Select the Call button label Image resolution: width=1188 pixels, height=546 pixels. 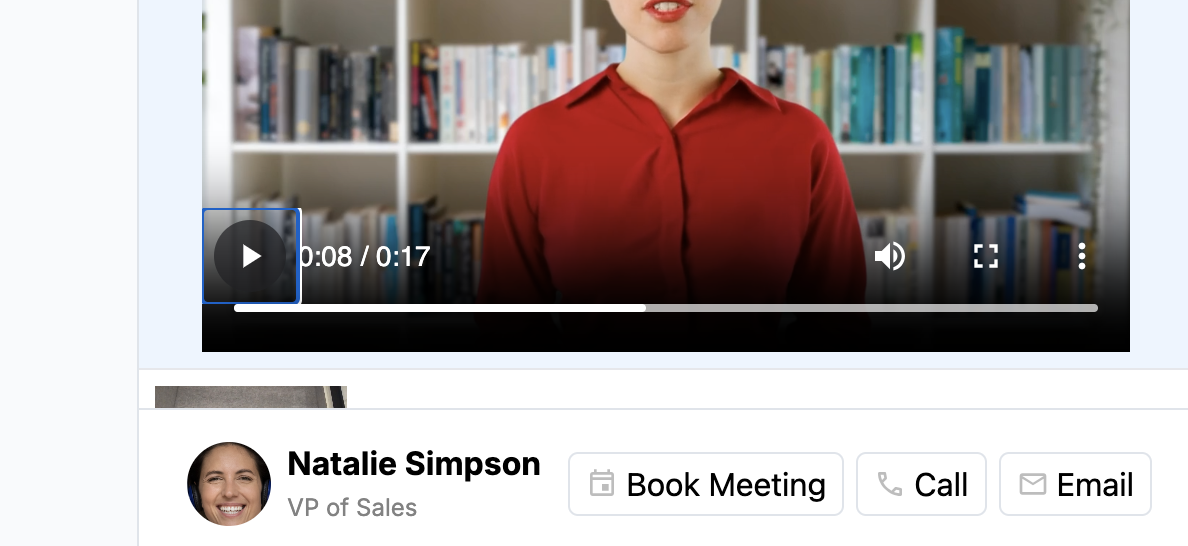[x=941, y=485]
